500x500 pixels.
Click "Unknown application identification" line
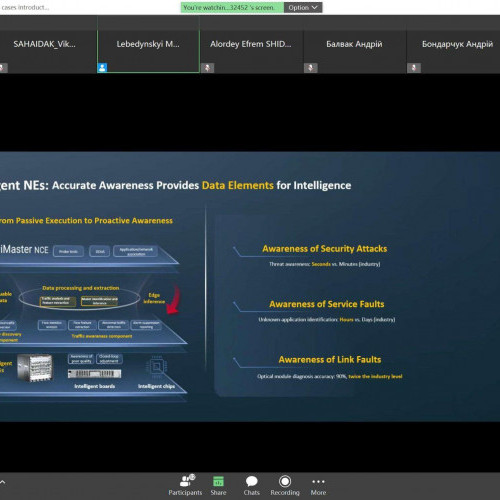327,320
